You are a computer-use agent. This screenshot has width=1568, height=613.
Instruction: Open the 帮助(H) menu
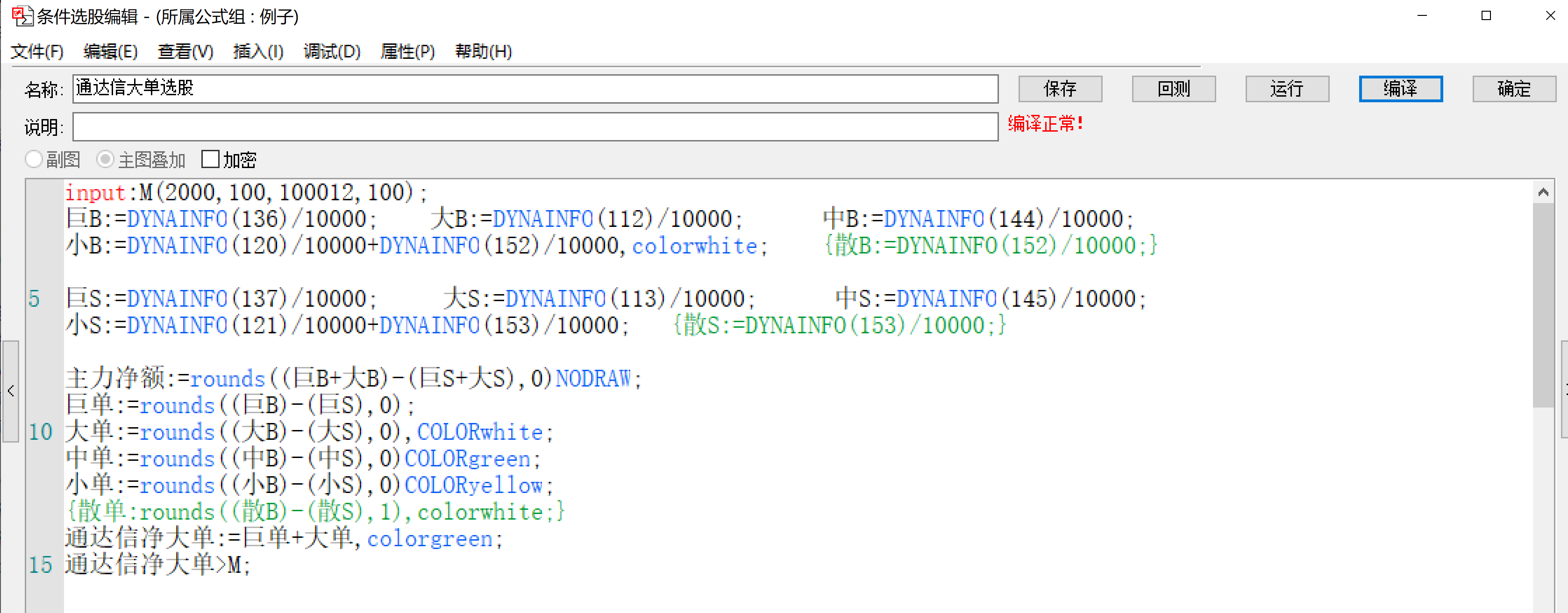[x=483, y=52]
